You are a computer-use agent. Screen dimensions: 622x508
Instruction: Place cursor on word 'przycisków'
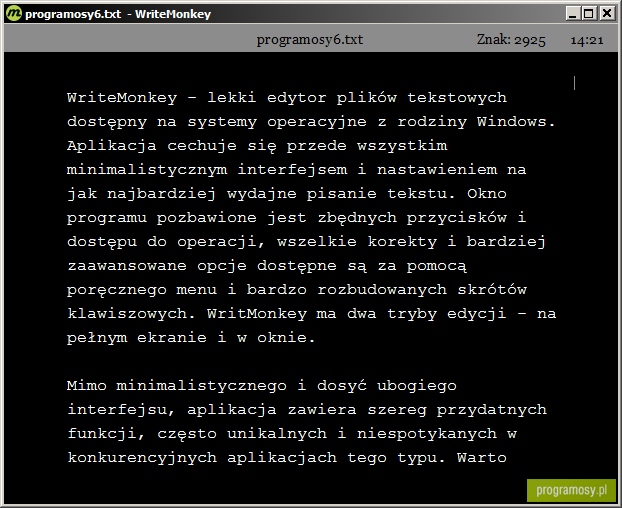pos(457,218)
